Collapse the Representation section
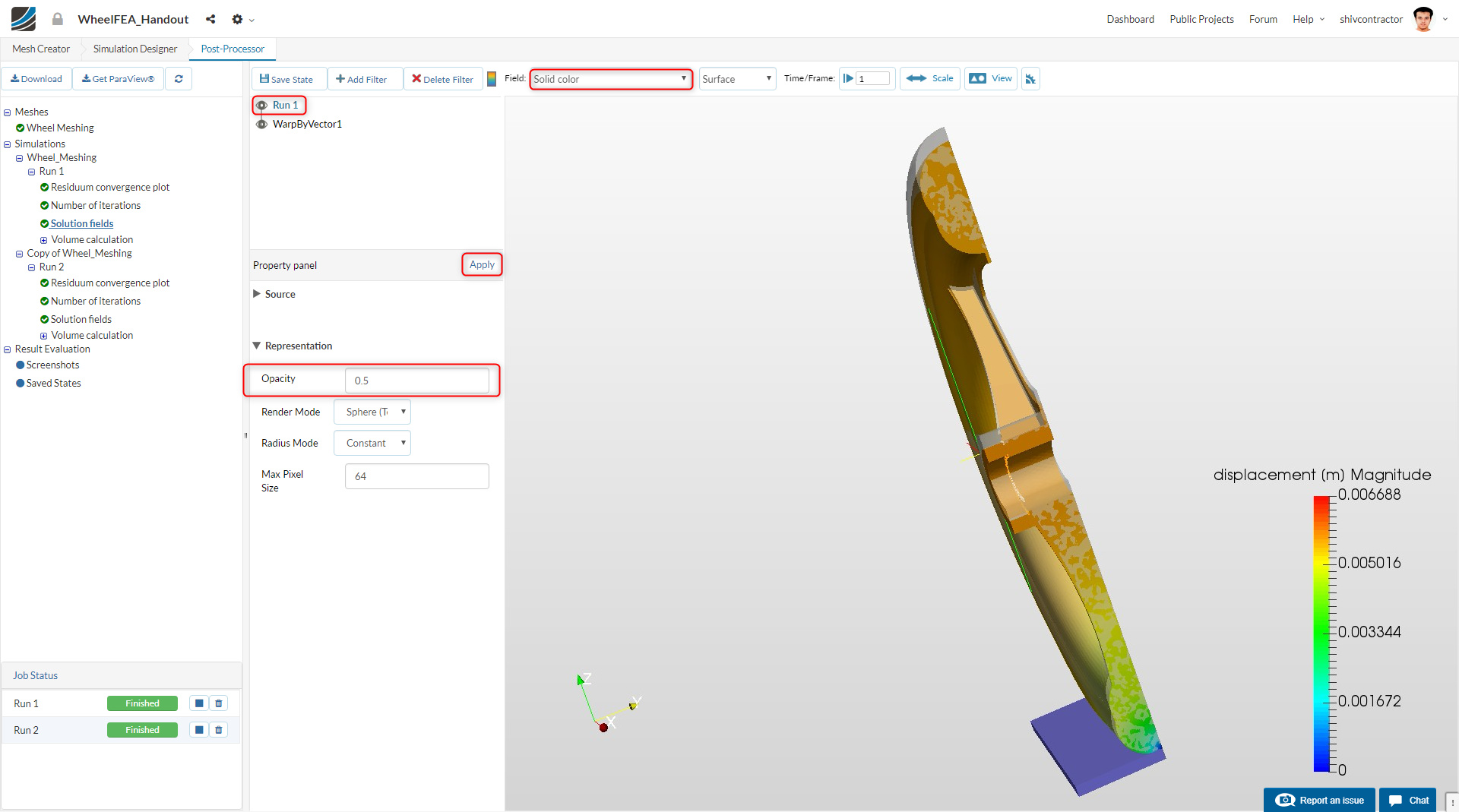The height and width of the screenshot is (812, 1459). pos(257,346)
